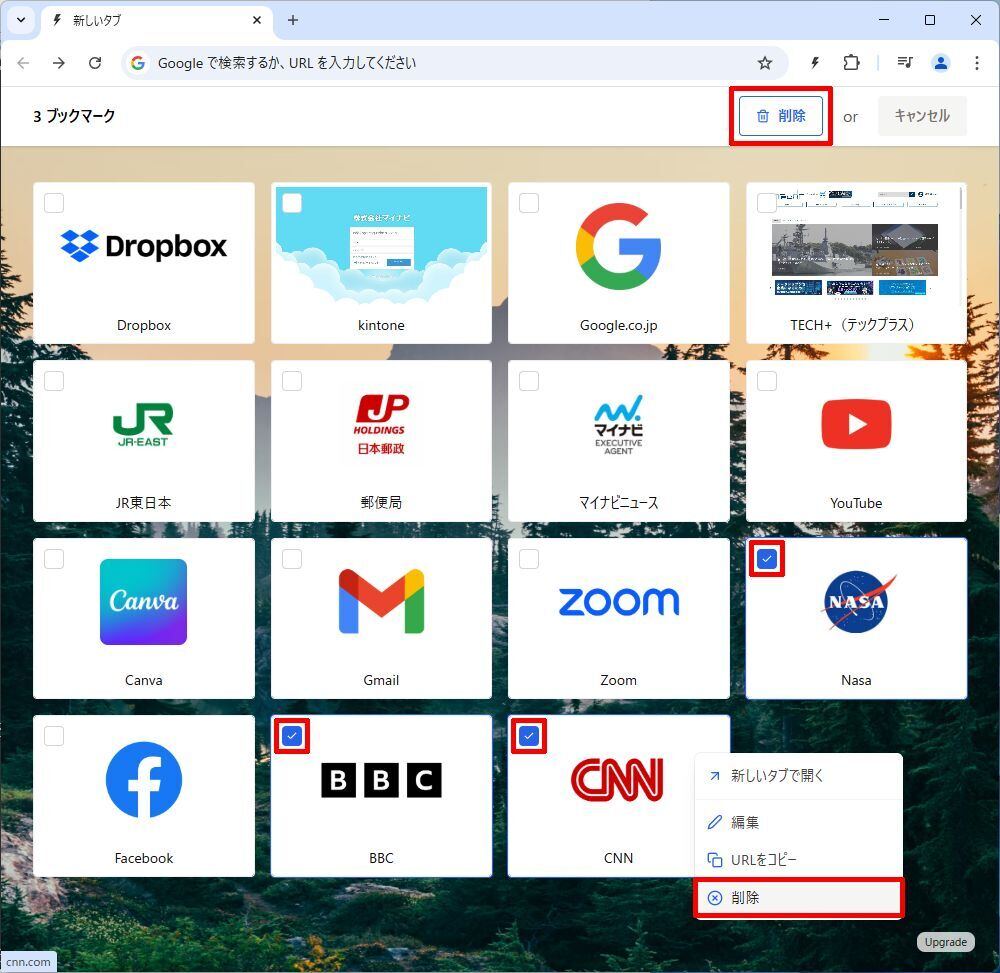Click the 削除 button in top bar
The width and height of the screenshot is (1000, 973).
(781, 116)
